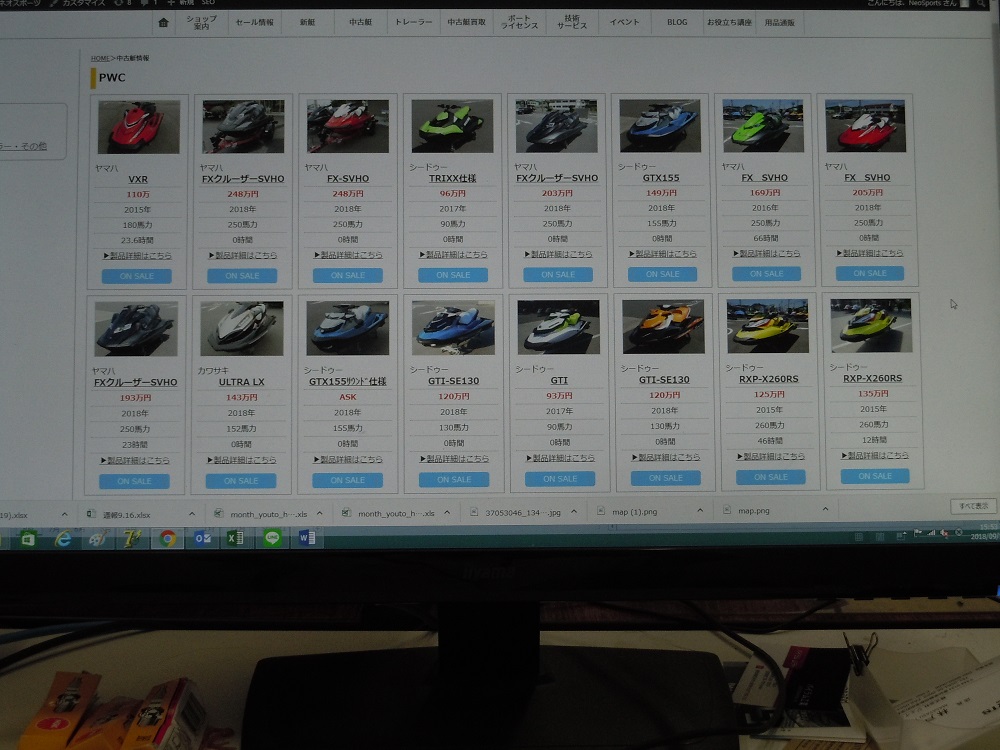Go to the site home icon
1000x750 pixels.
[x=163, y=23]
